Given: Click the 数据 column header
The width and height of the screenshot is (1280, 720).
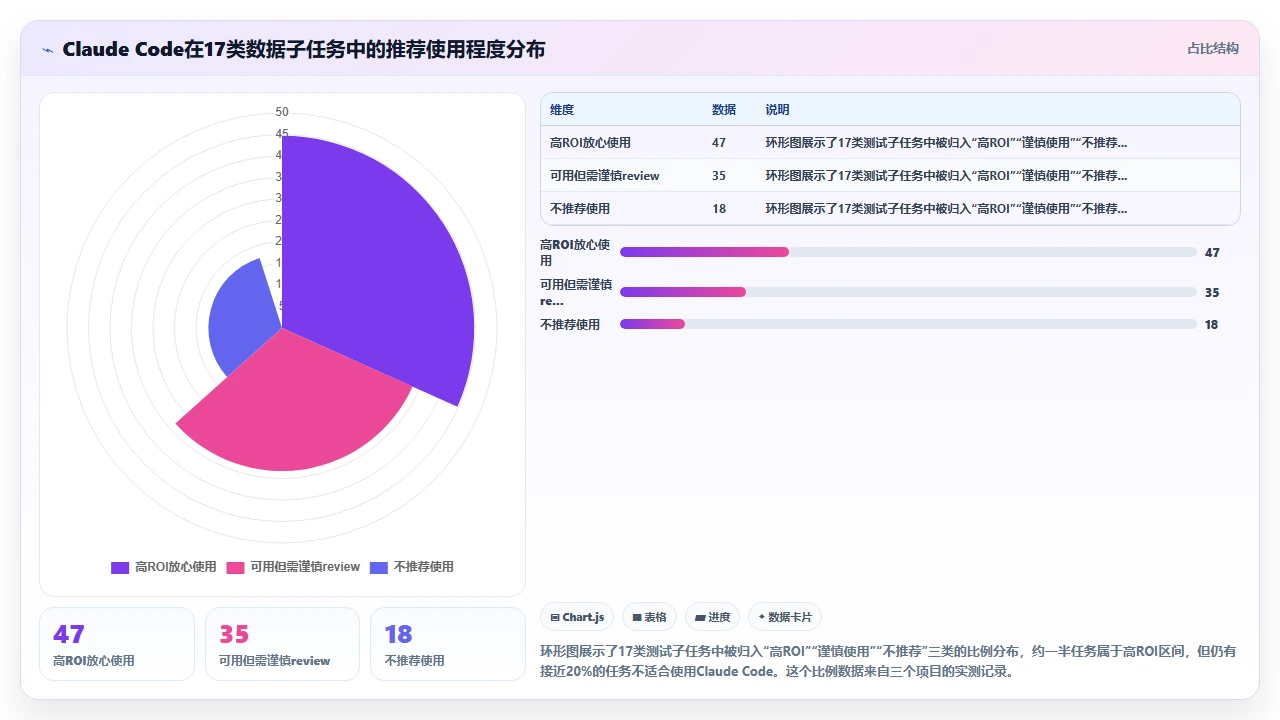Looking at the screenshot, I should [x=724, y=110].
